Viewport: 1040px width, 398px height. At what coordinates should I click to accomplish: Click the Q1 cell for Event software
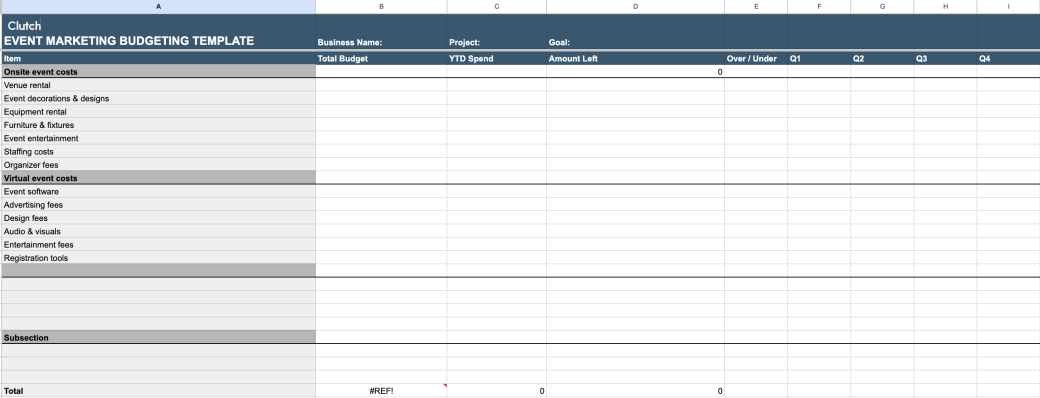click(x=819, y=191)
